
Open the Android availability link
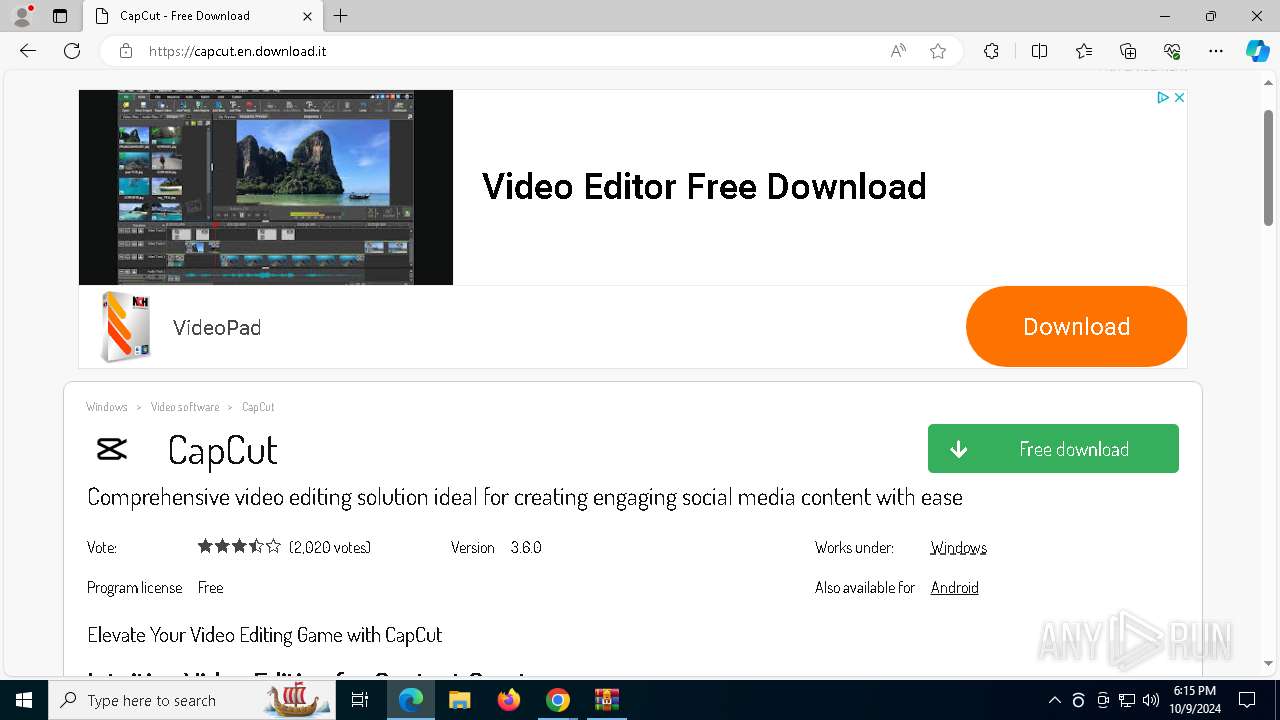(x=955, y=587)
